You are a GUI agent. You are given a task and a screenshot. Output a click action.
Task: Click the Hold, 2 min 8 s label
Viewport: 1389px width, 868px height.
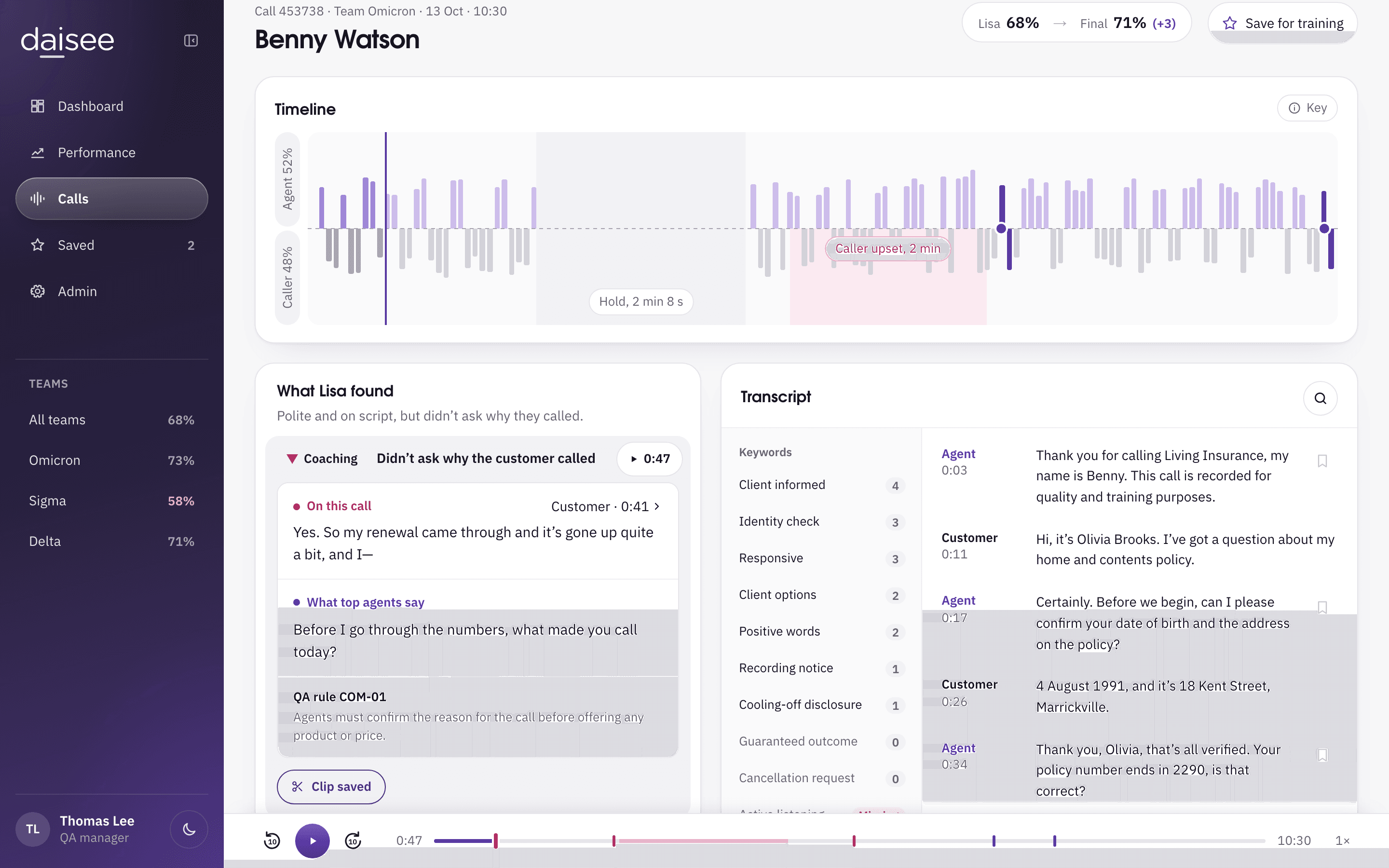click(641, 301)
